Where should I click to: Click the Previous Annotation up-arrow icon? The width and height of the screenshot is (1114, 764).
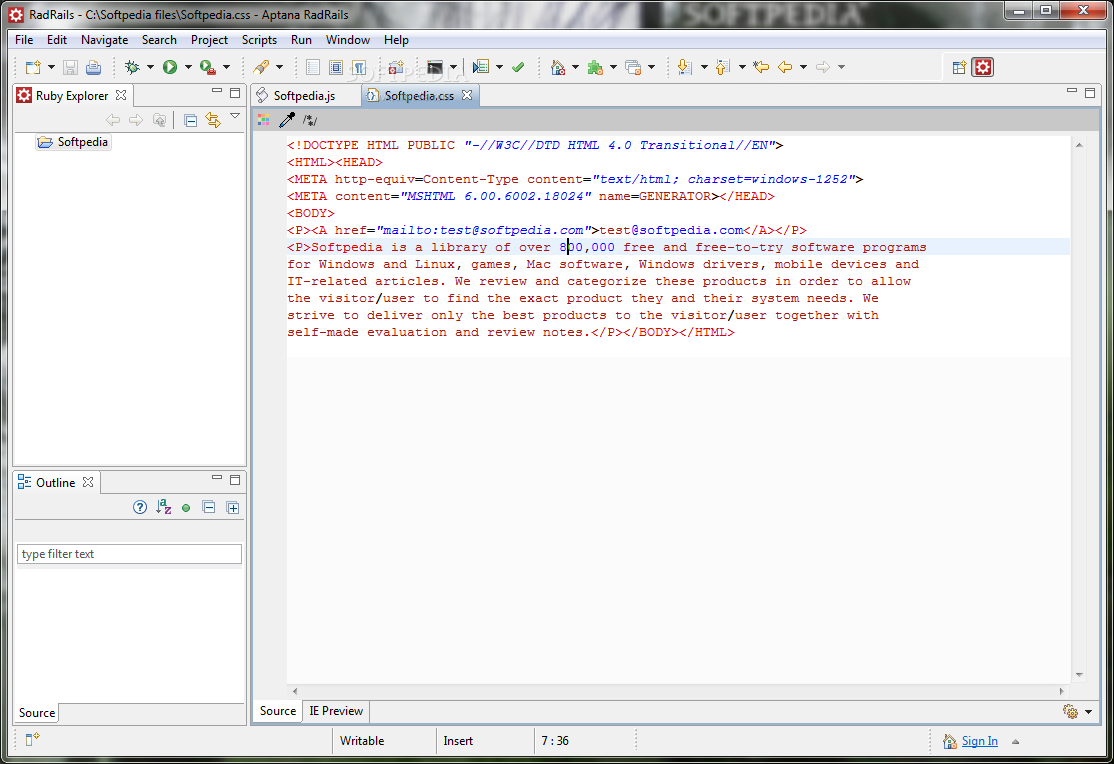[723, 68]
